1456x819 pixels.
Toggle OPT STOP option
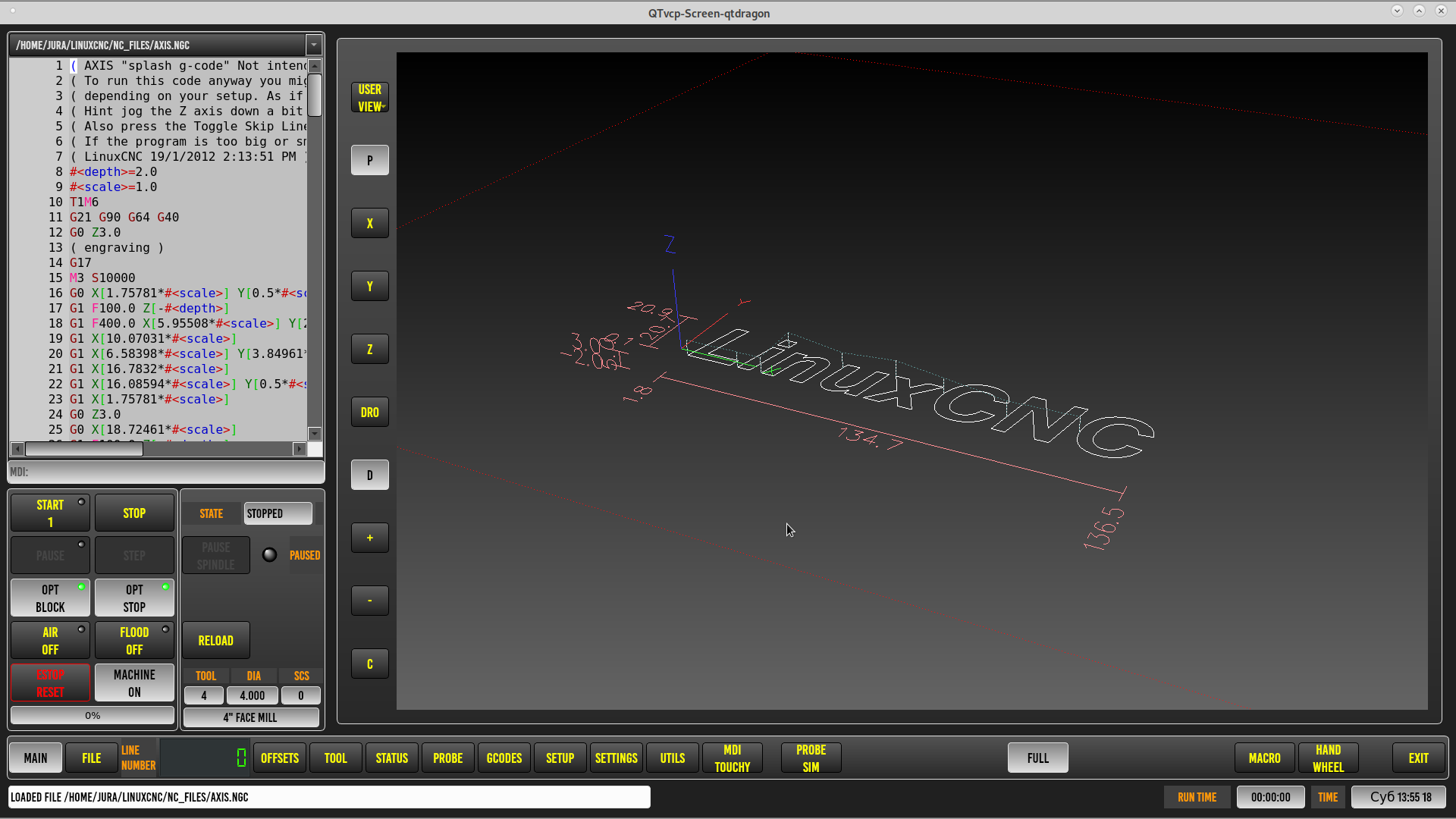tap(134, 598)
